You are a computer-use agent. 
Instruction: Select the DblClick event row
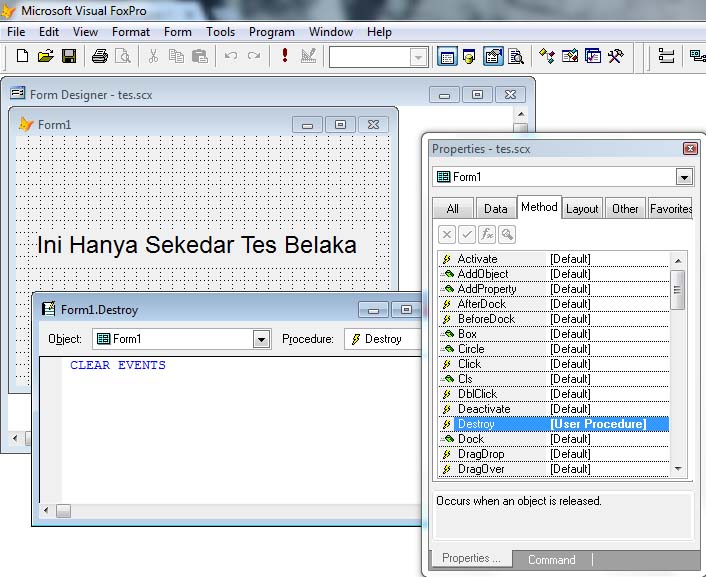(x=554, y=394)
